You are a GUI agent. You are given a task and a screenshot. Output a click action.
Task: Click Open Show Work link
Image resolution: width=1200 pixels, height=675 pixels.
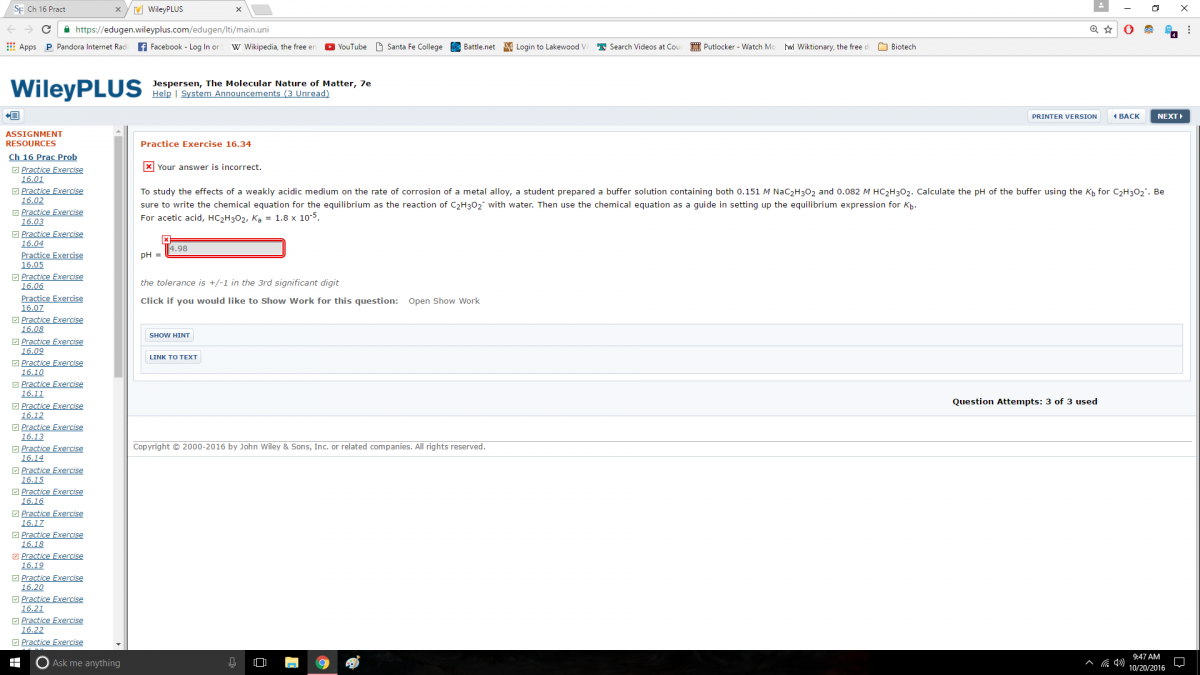point(444,301)
